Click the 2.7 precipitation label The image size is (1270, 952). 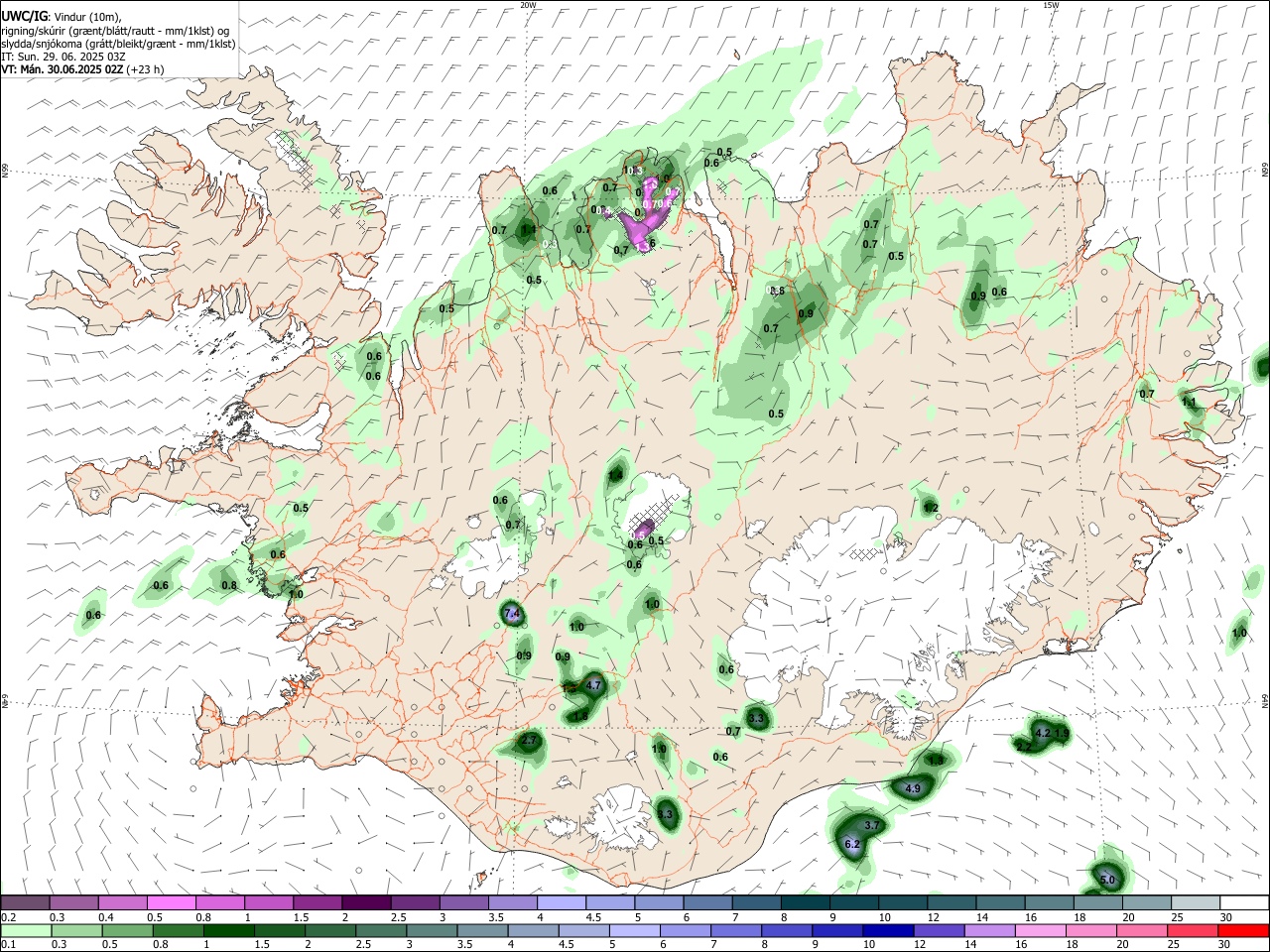coord(529,740)
